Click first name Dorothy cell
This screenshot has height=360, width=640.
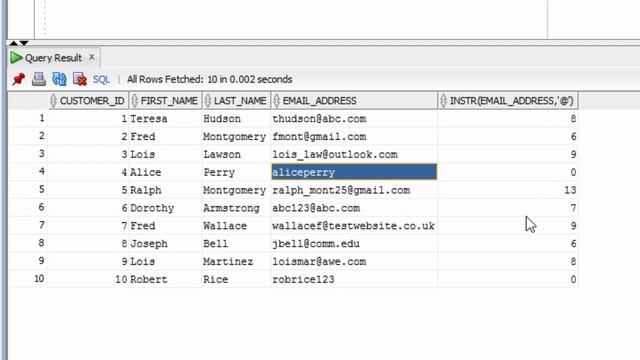165,208
